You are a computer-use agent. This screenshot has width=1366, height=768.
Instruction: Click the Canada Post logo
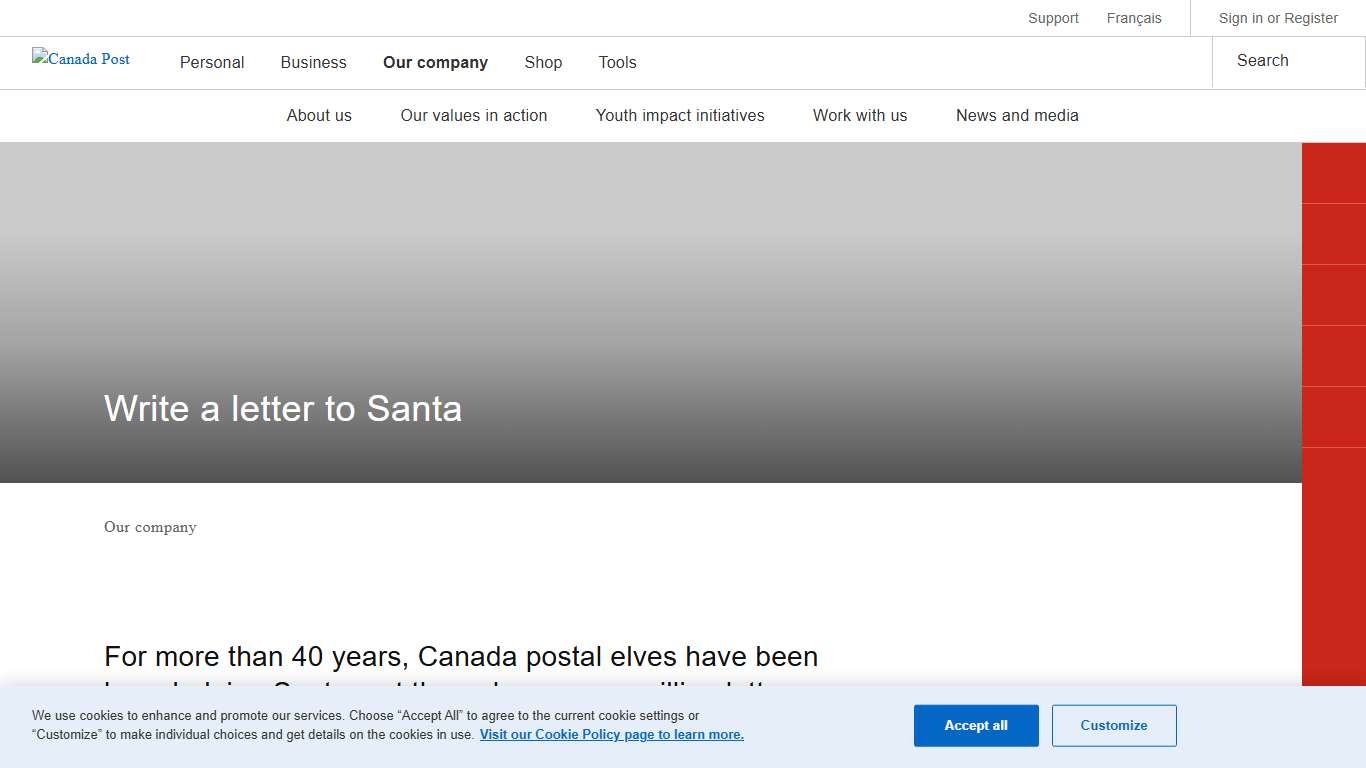coord(80,59)
